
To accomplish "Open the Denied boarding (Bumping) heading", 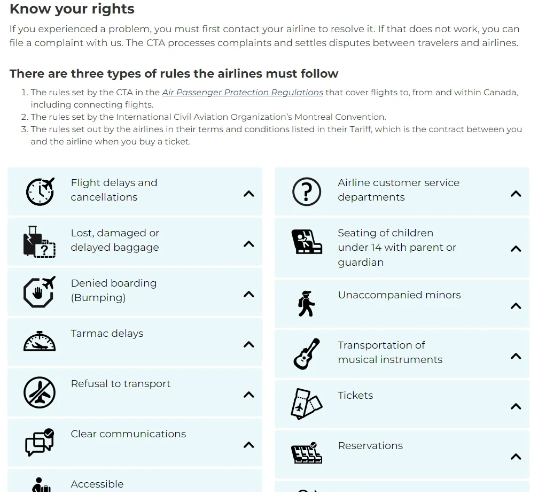I will tap(114, 290).
